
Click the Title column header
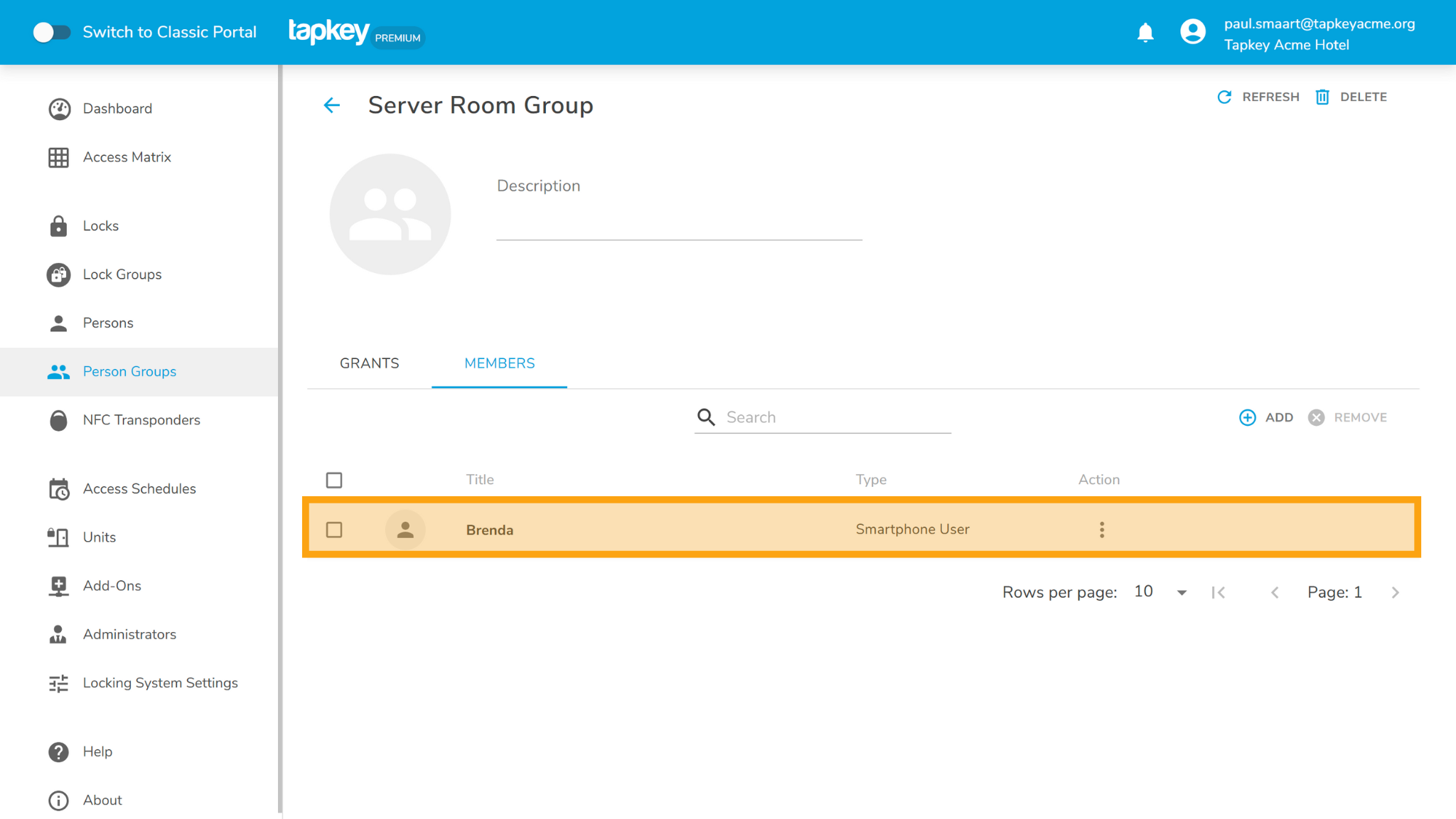click(x=480, y=480)
